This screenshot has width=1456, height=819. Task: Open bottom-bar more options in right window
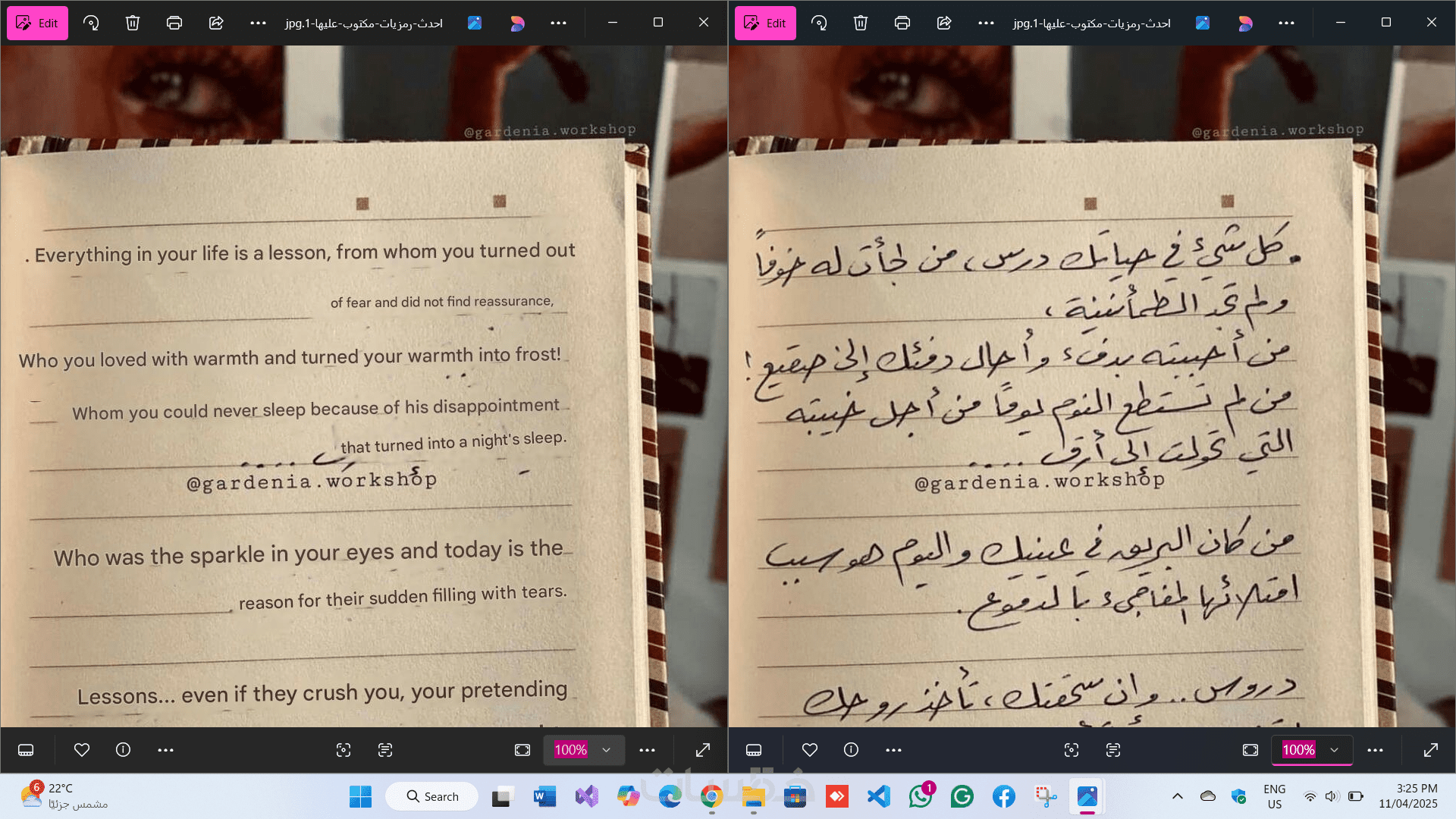[x=893, y=750]
